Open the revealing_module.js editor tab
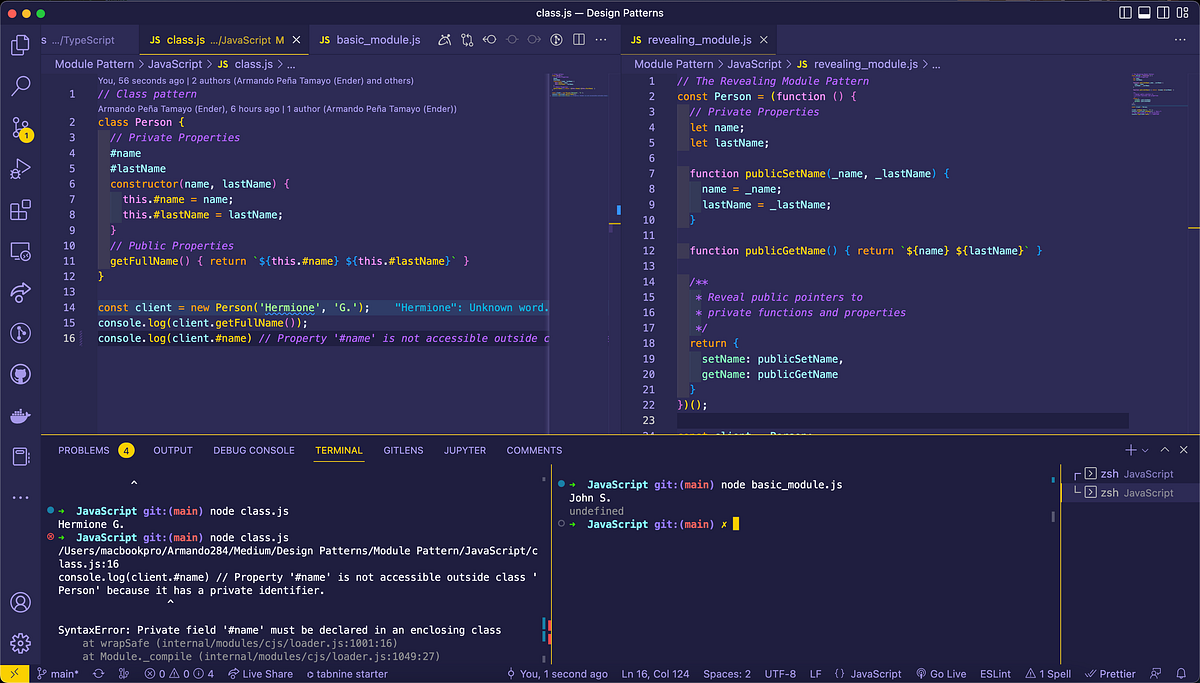Screen dimensions: 1200x683 698,39
